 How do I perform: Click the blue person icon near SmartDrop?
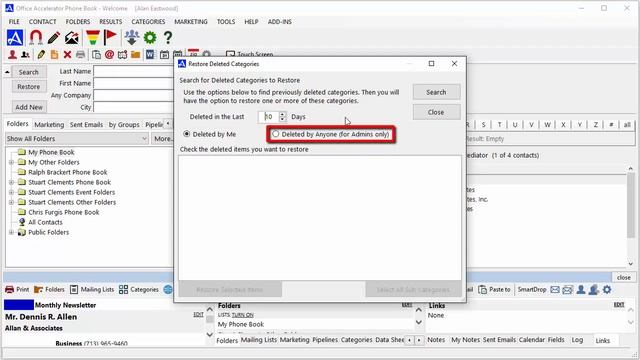[x=580, y=289]
